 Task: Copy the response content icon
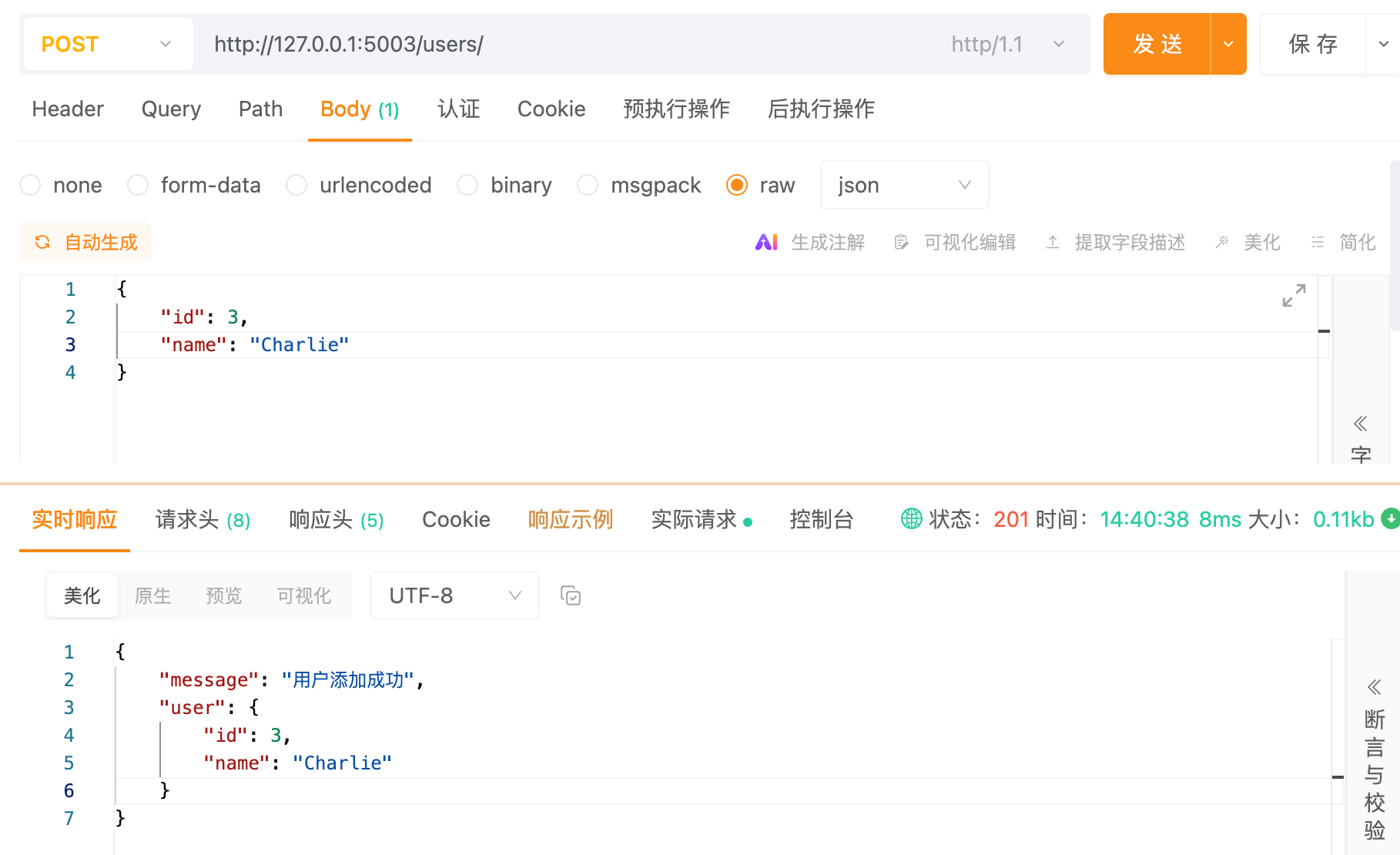[x=571, y=595]
